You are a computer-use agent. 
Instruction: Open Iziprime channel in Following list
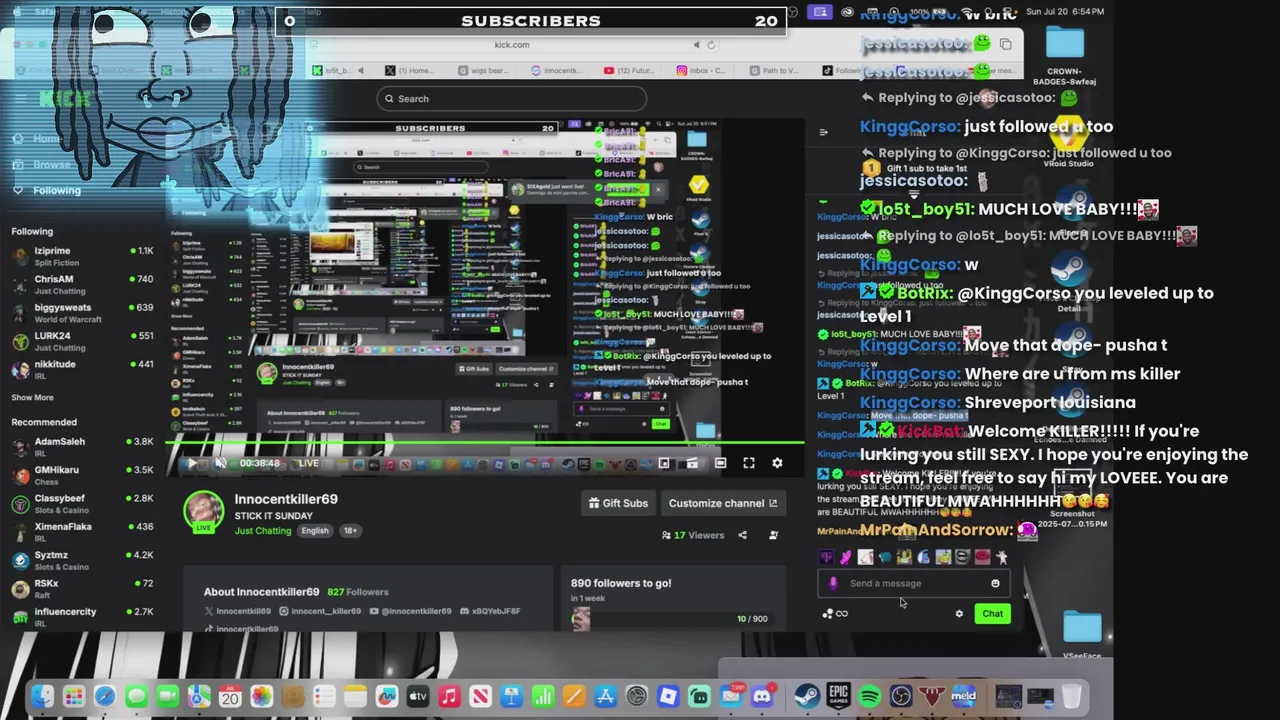click(82, 256)
